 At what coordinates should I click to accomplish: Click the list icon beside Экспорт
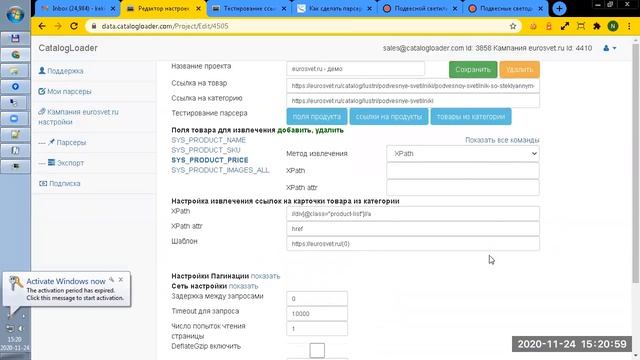coord(51,162)
